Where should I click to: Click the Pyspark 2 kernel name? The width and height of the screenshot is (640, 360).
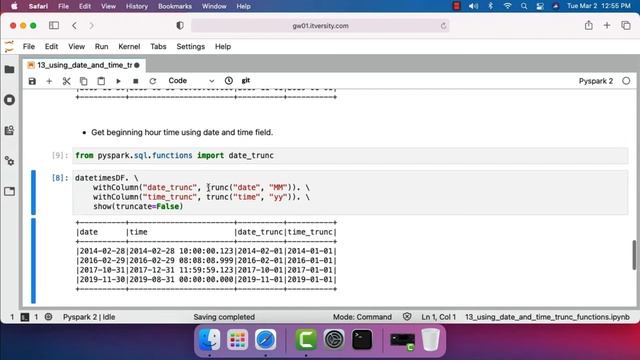[596, 81]
